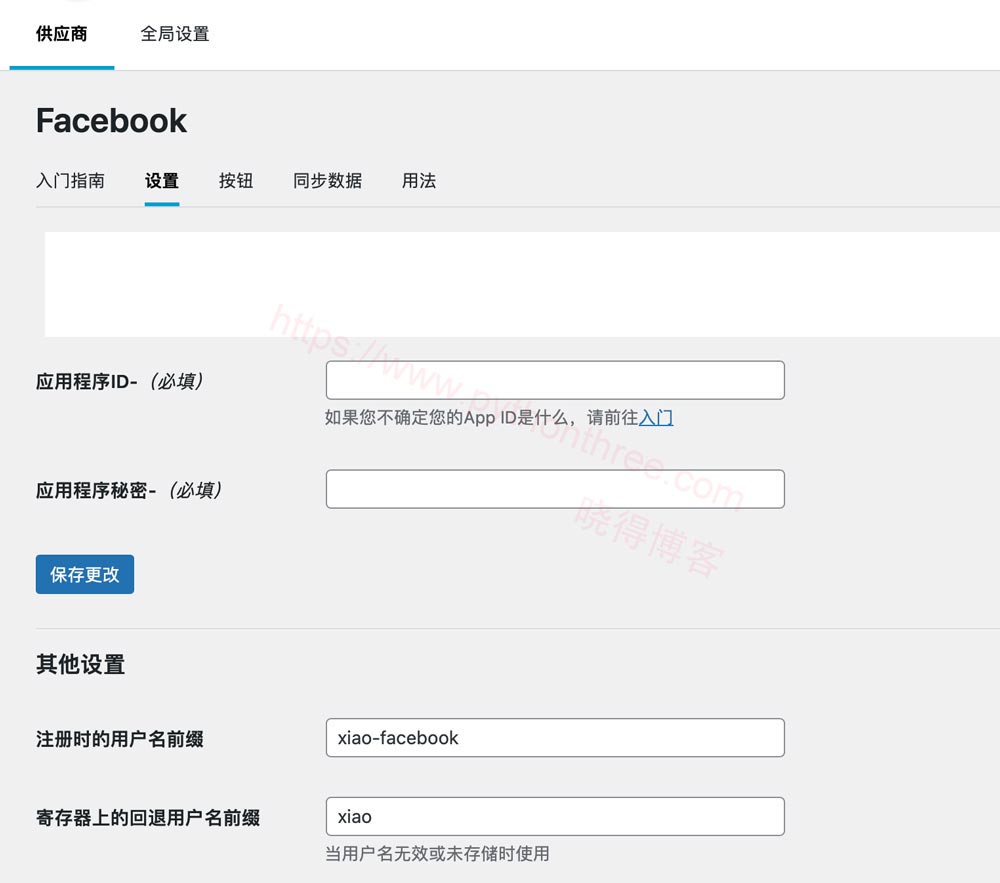The width and height of the screenshot is (1000, 883).
Task: Edit the xiao-facebook username prefix field
Action: (x=555, y=738)
